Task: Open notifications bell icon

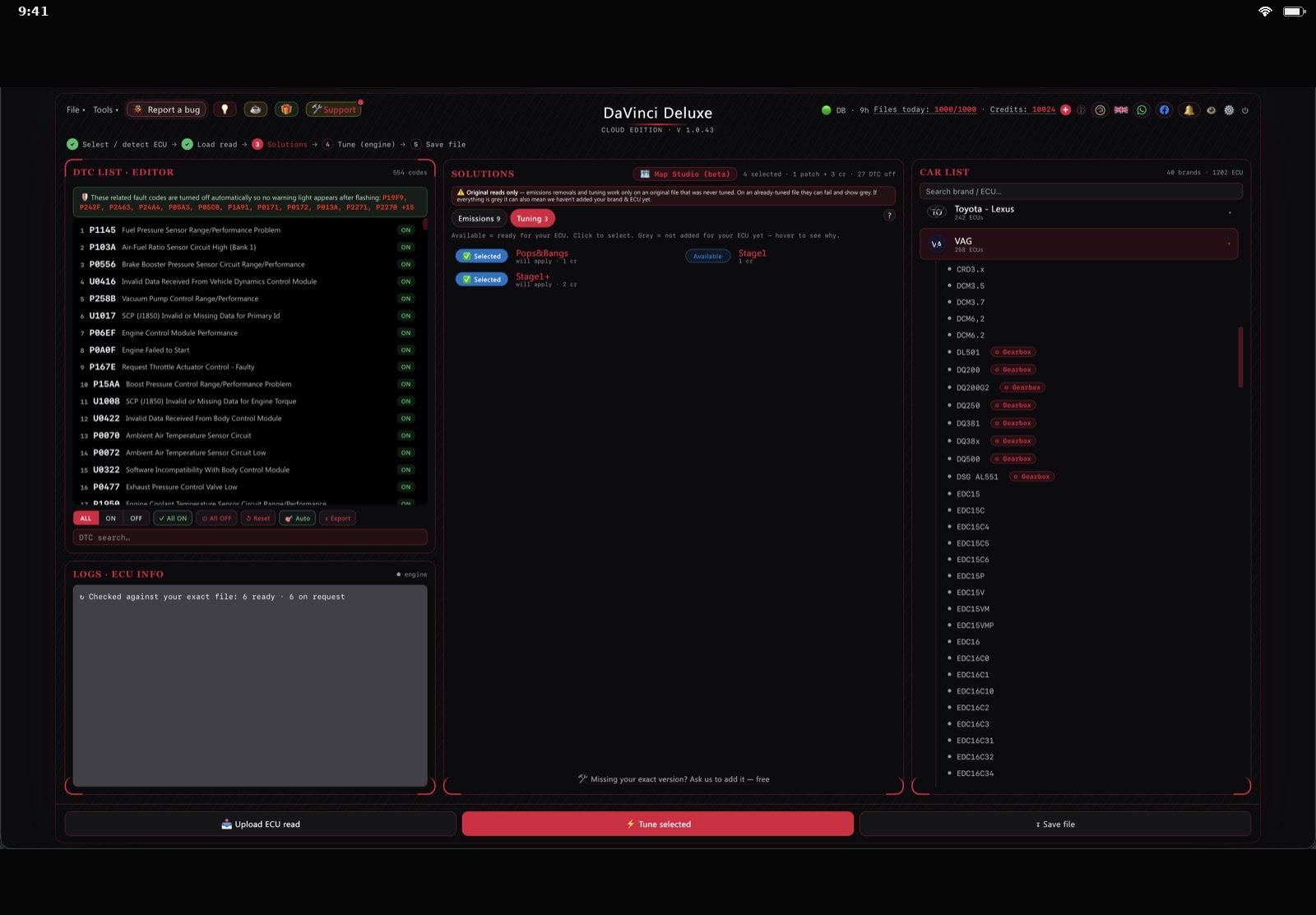Action: coord(1189,109)
